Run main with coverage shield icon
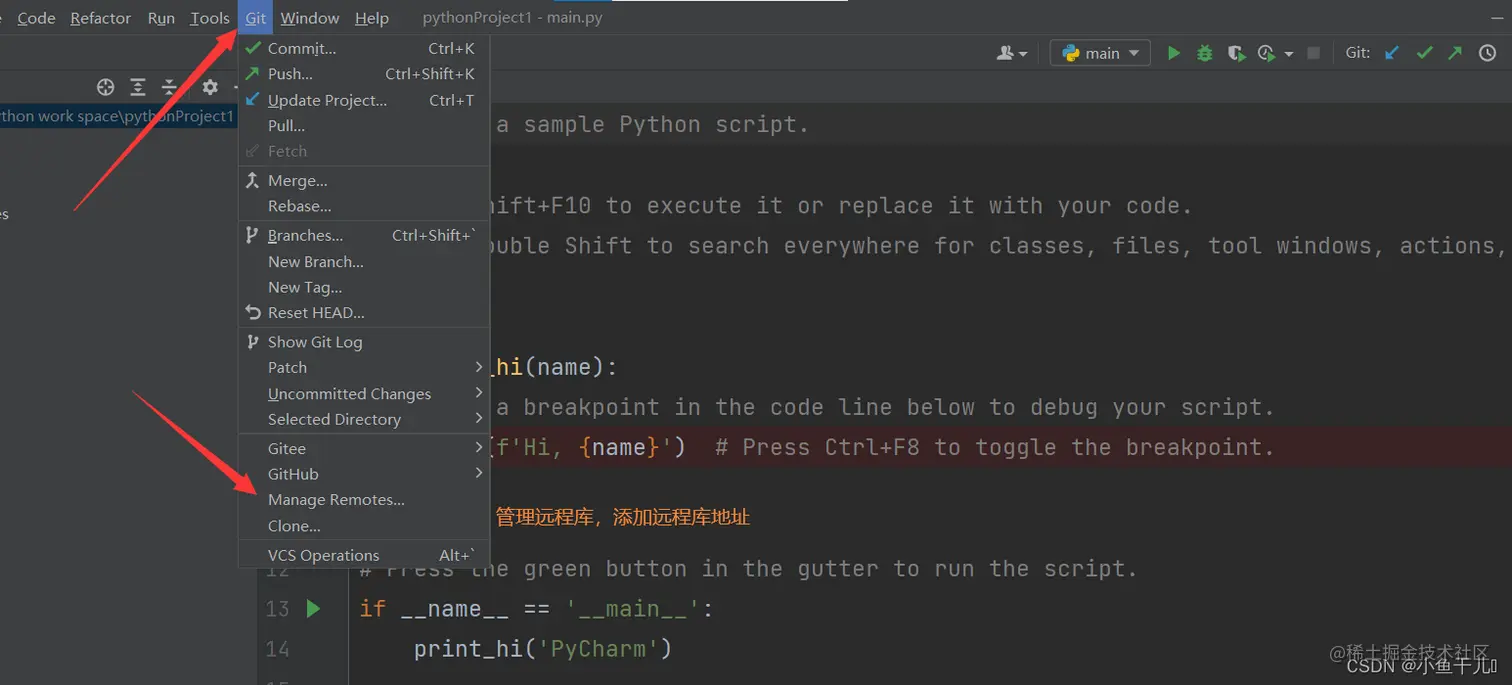 [1236, 53]
